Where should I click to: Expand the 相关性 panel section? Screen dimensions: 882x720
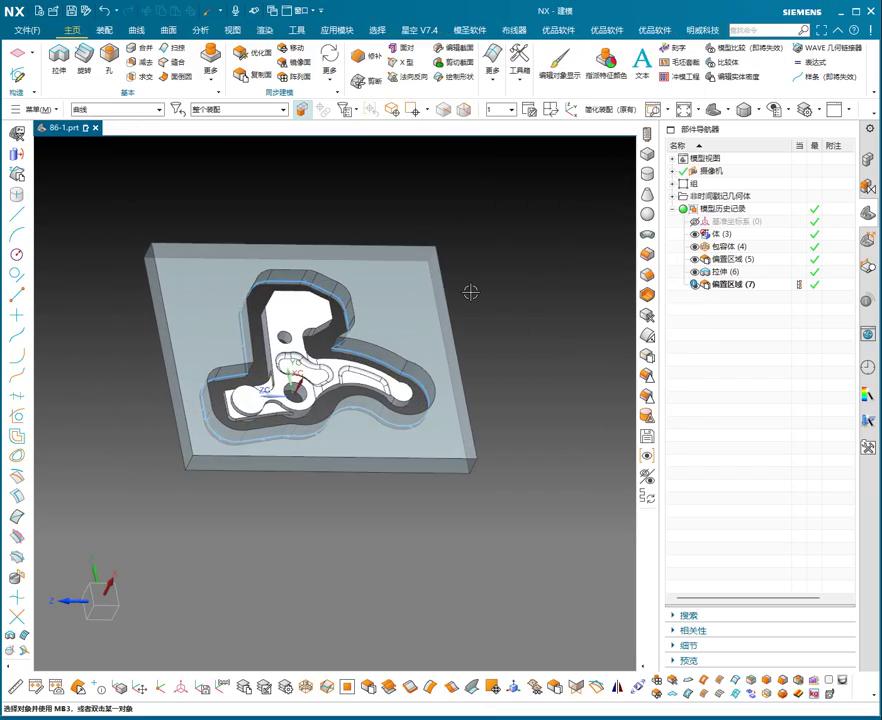(x=692, y=631)
